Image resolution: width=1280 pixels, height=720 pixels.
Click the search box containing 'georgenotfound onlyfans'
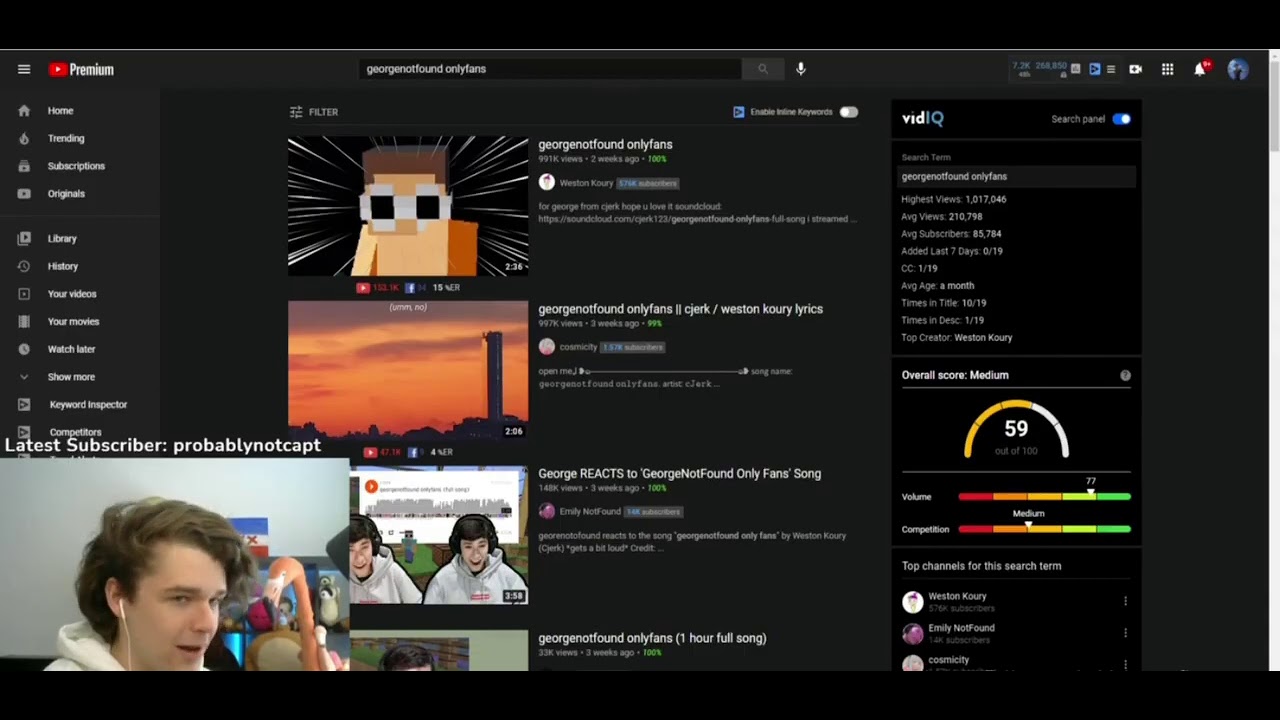pos(550,69)
